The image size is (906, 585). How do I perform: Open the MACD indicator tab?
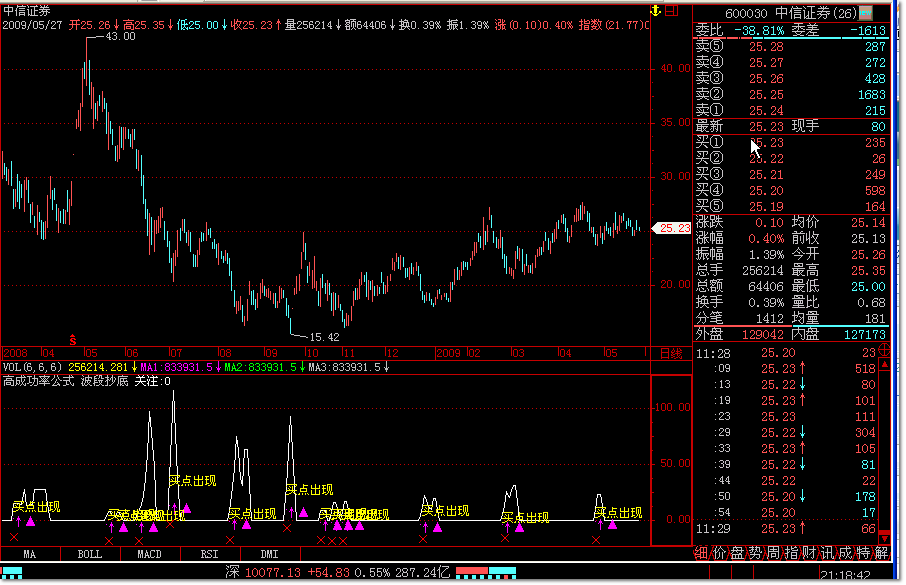click(x=150, y=554)
